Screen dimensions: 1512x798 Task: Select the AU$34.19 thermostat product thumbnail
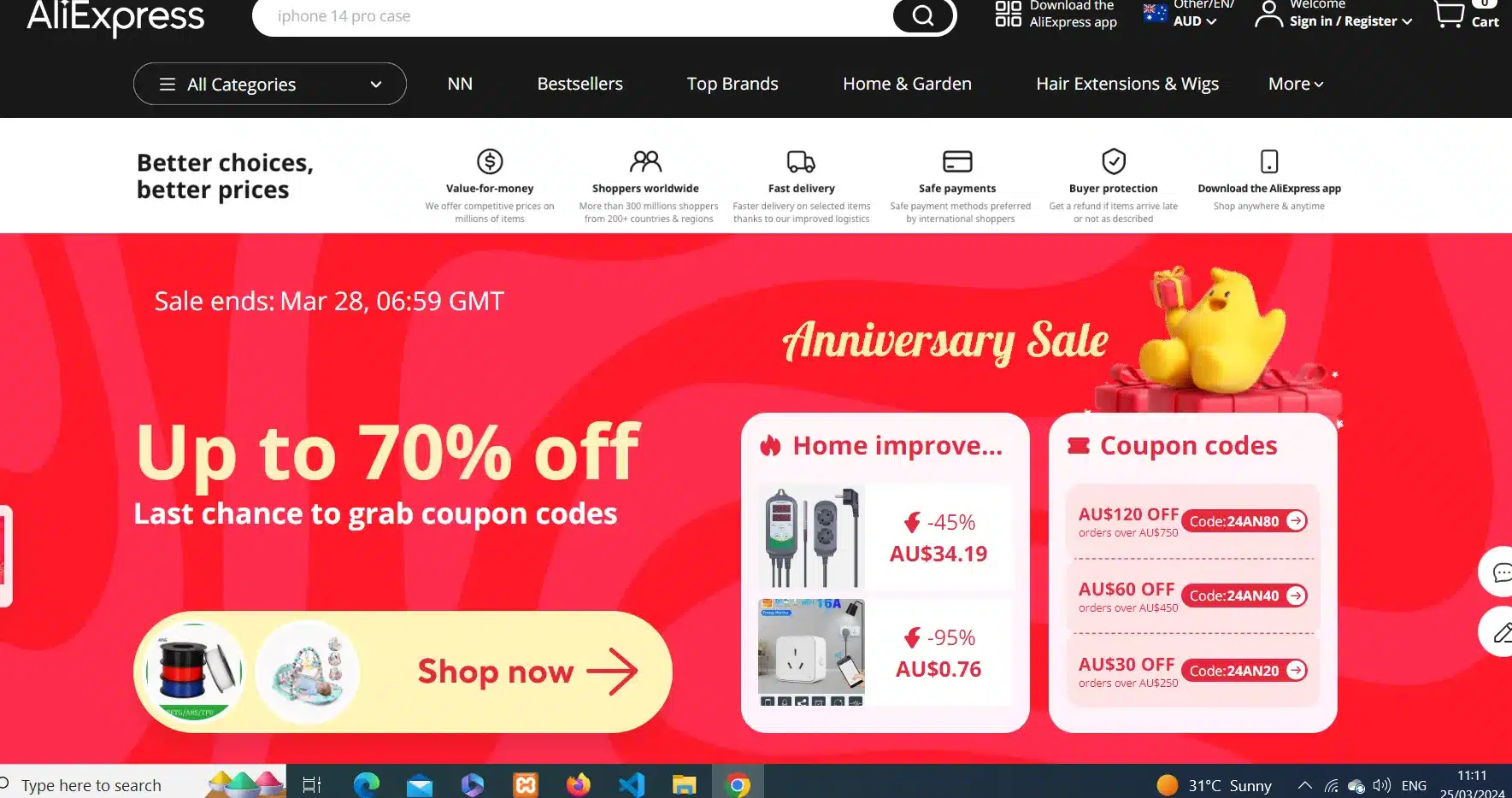coord(811,537)
